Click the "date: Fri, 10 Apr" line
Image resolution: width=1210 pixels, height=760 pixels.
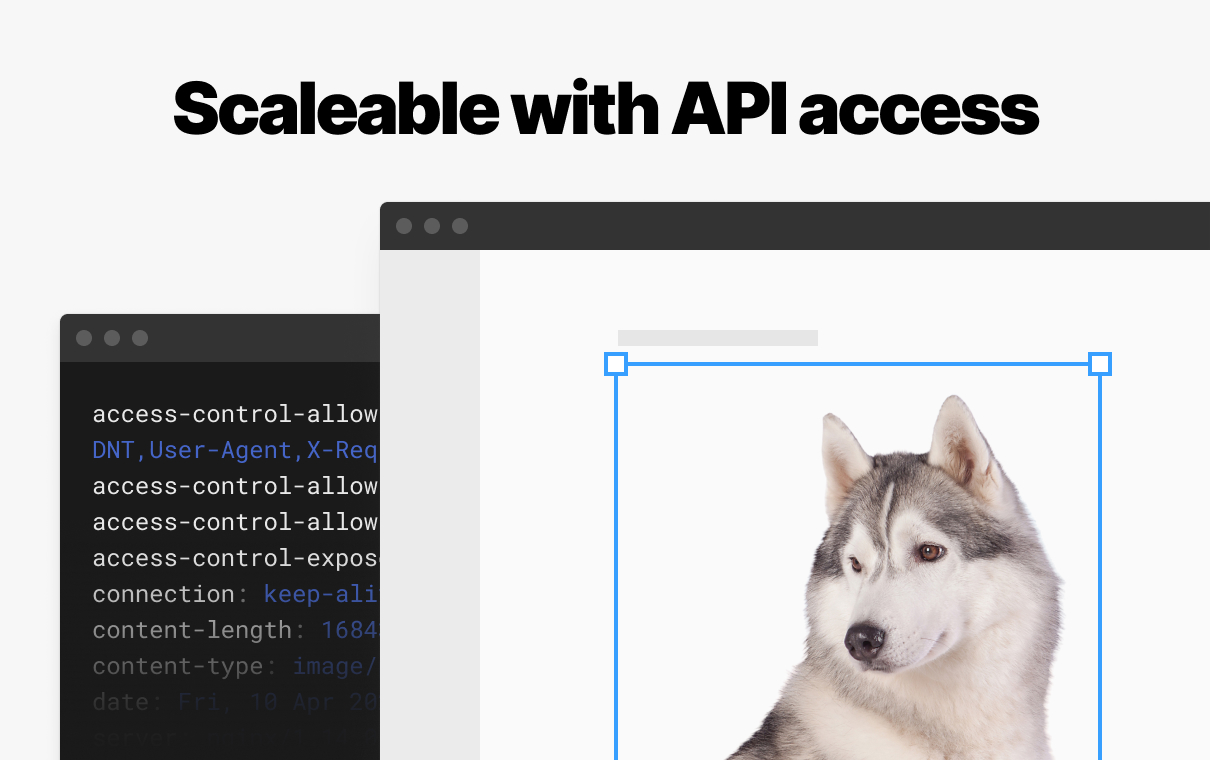pyautogui.click(x=234, y=702)
